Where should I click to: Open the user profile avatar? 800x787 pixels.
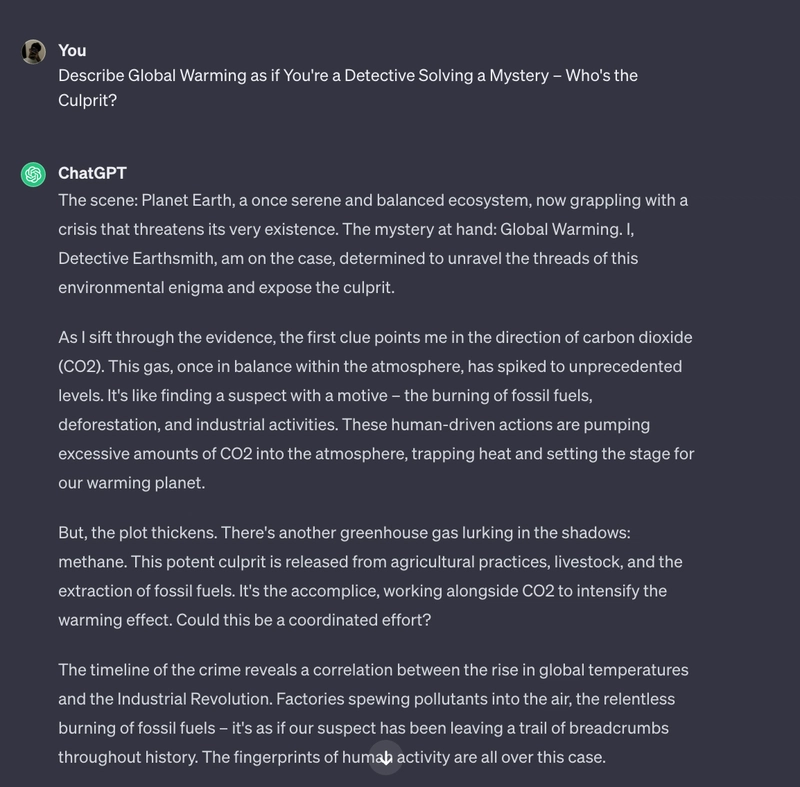tap(33, 52)
